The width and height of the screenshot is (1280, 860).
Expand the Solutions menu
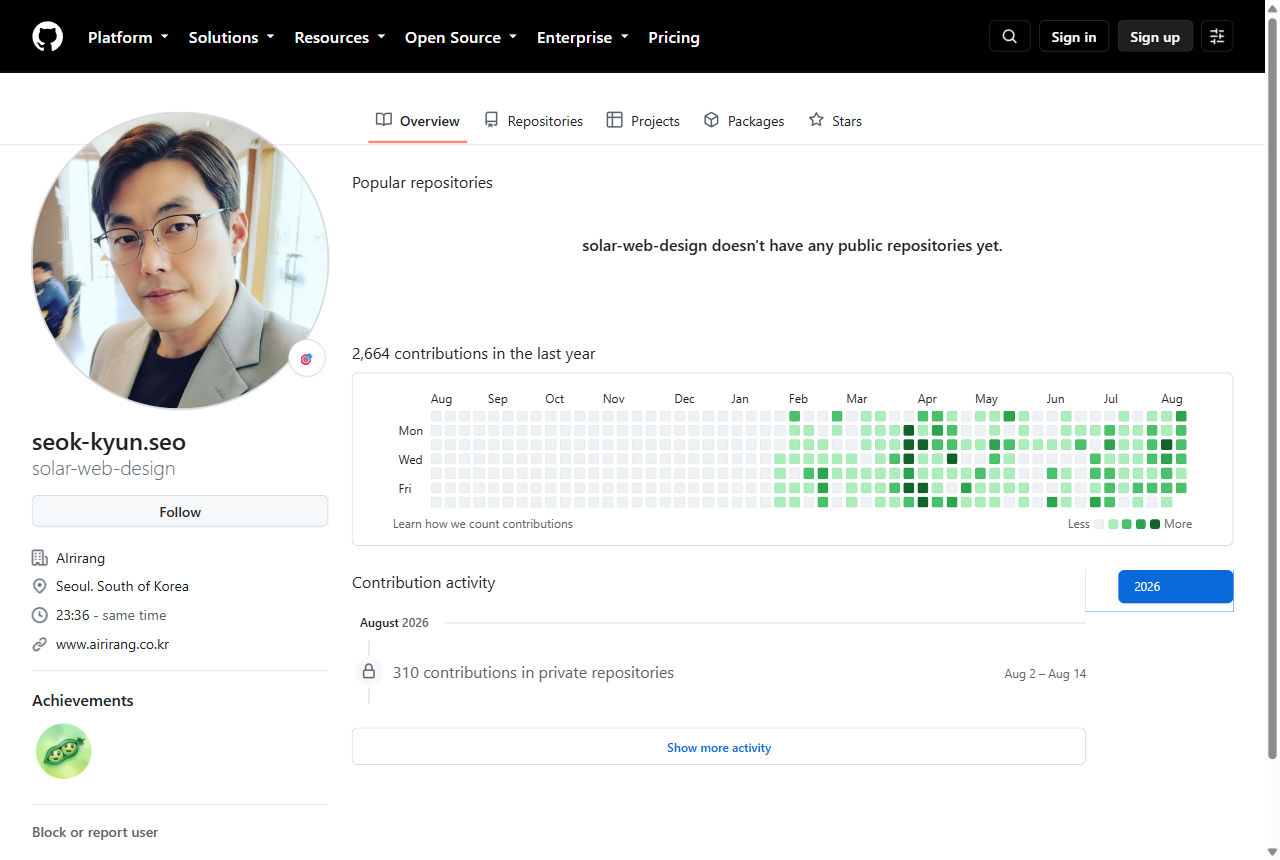point(231,37)
